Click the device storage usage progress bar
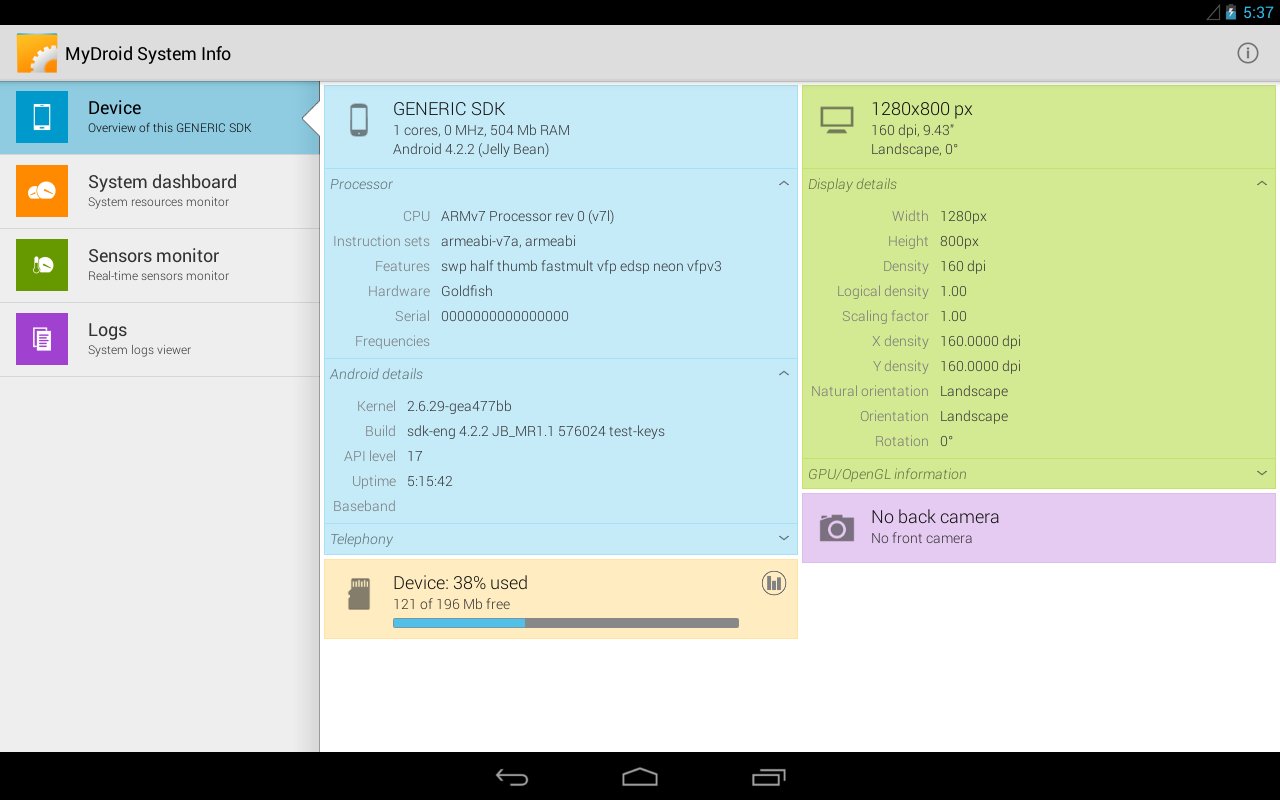The image size is (1280, 800). pyautogui.click(x=566, y=623)
